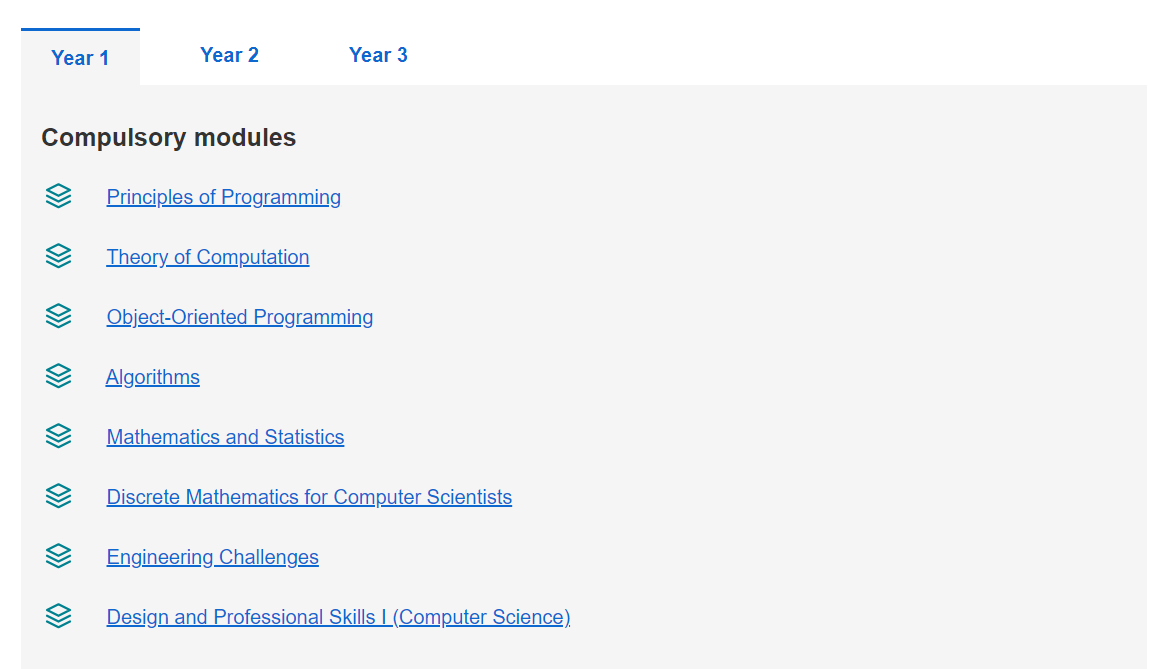The image size is (1149, 669).
Task: Open the Object-Oriented Programming module link
Action: pyautogui.click(x=240, y=317)
